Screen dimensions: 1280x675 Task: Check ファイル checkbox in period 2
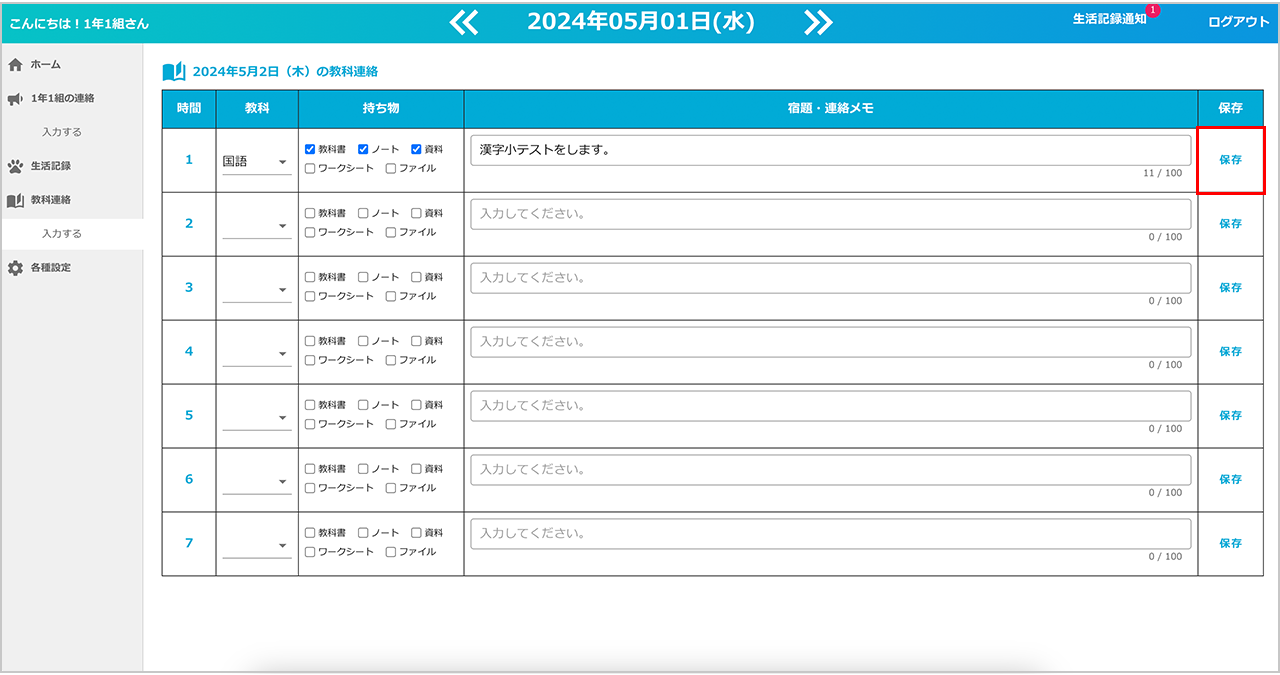[x=391, y=232]
